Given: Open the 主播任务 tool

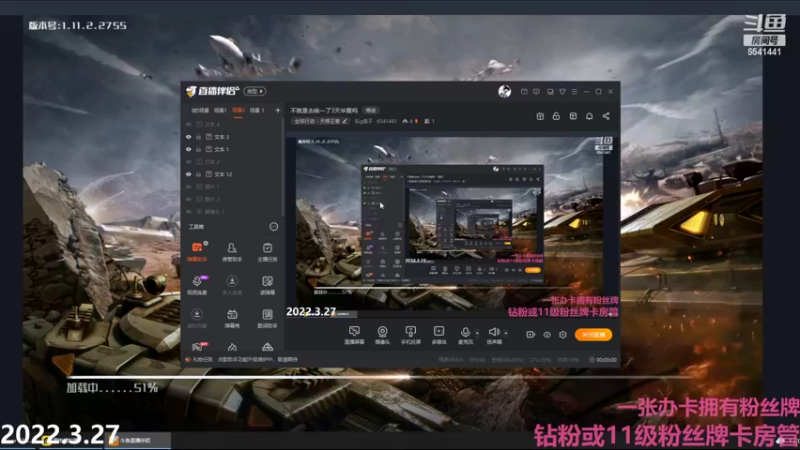Looking at the screenshot, I should coord(267,252).
